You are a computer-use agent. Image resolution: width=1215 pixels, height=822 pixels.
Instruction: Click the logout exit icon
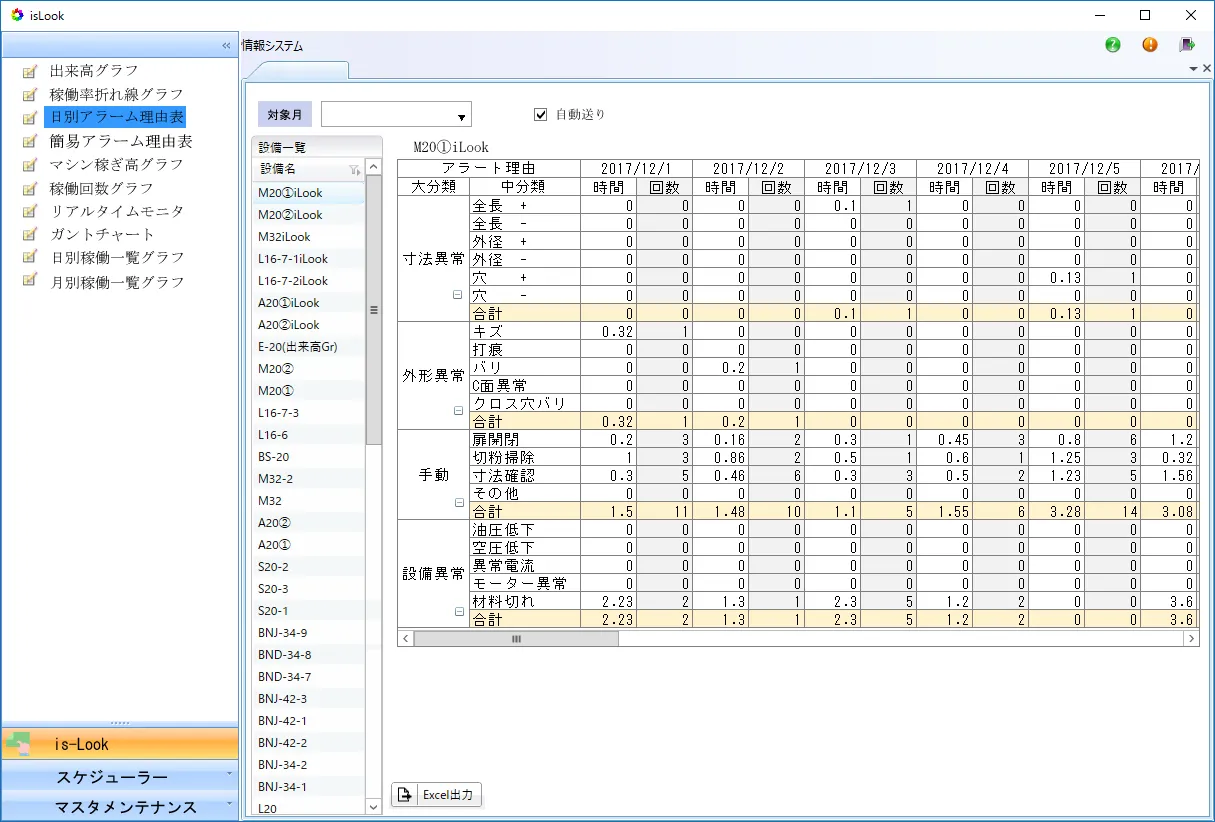click(x=1187, y=45)
